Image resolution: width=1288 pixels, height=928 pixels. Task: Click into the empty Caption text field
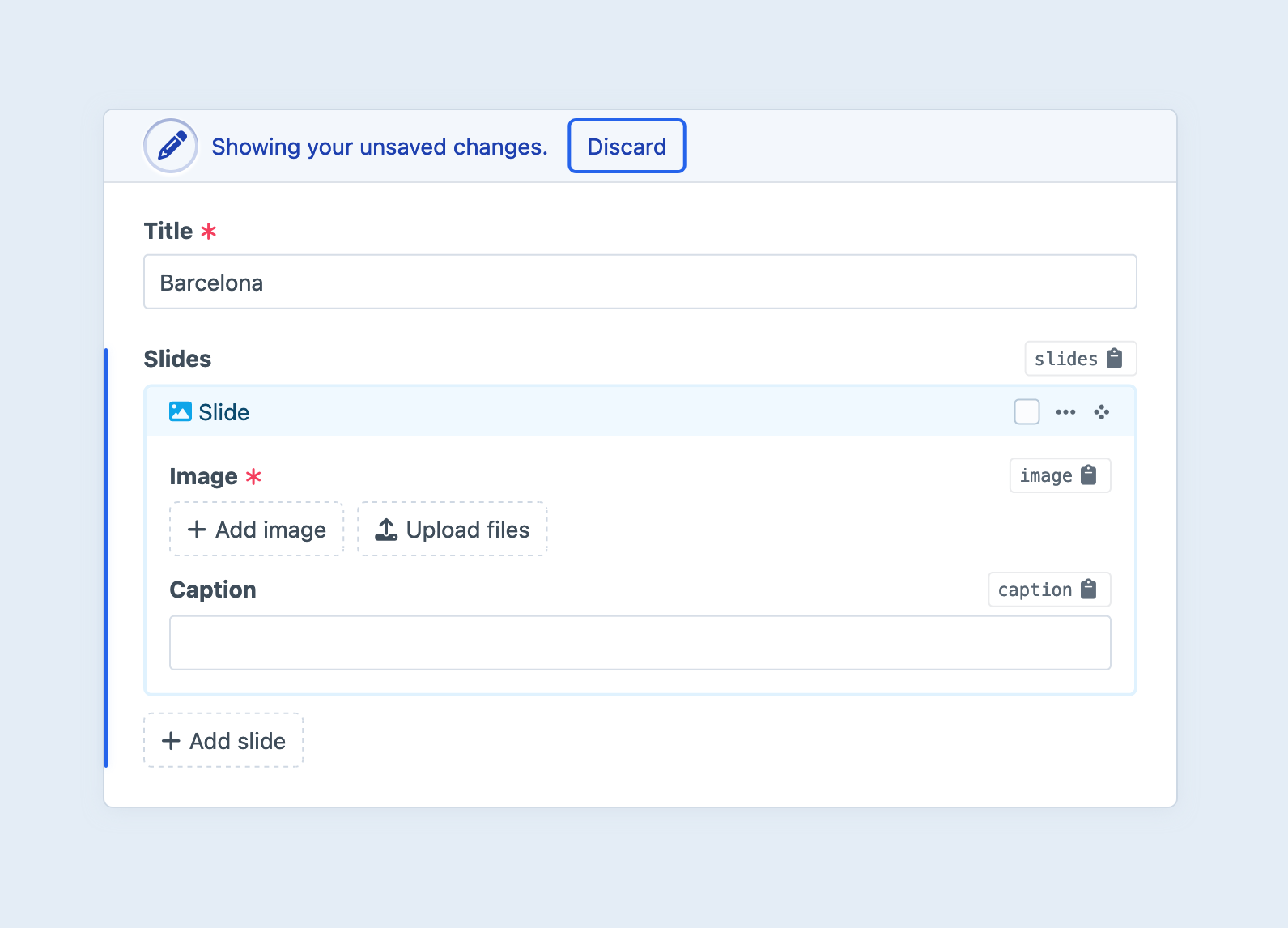pyautogui.click(x=640, y=643)
